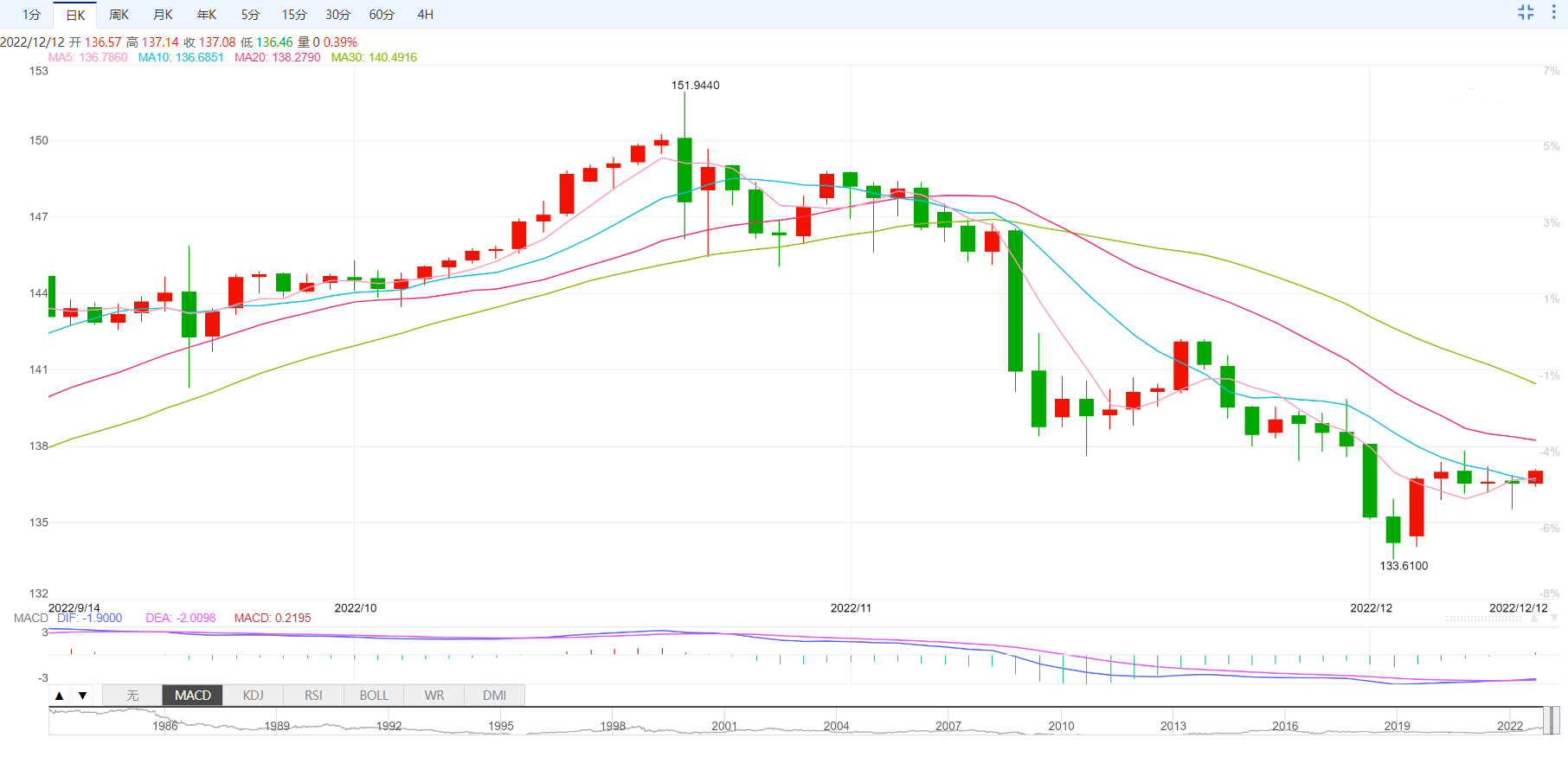The image size is (1568, 757).
Task: Click the gray up triangle below 2022/12/12
Action: (1534, 619)
